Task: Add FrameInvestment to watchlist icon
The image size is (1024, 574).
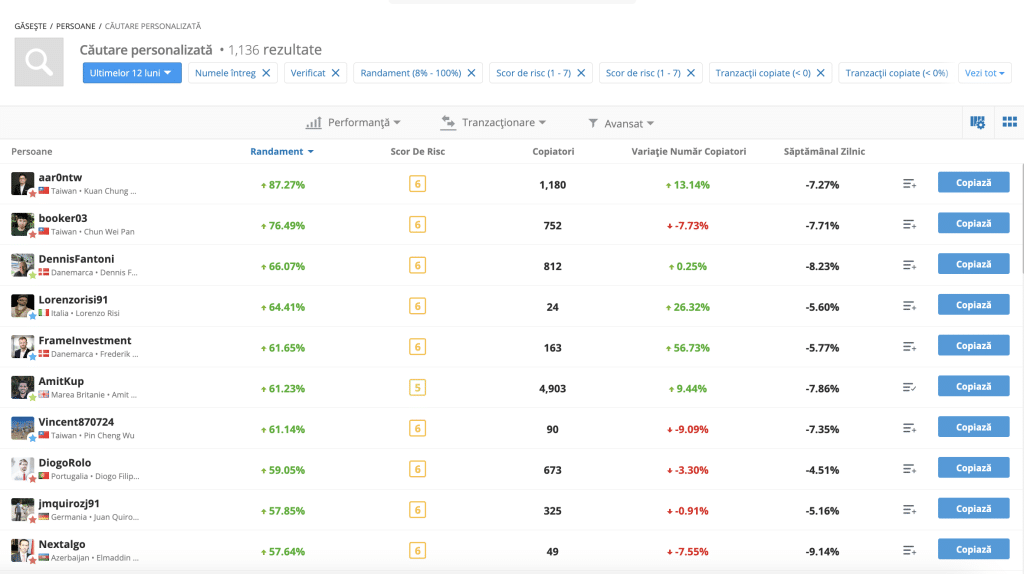Action: click(909, 347)
